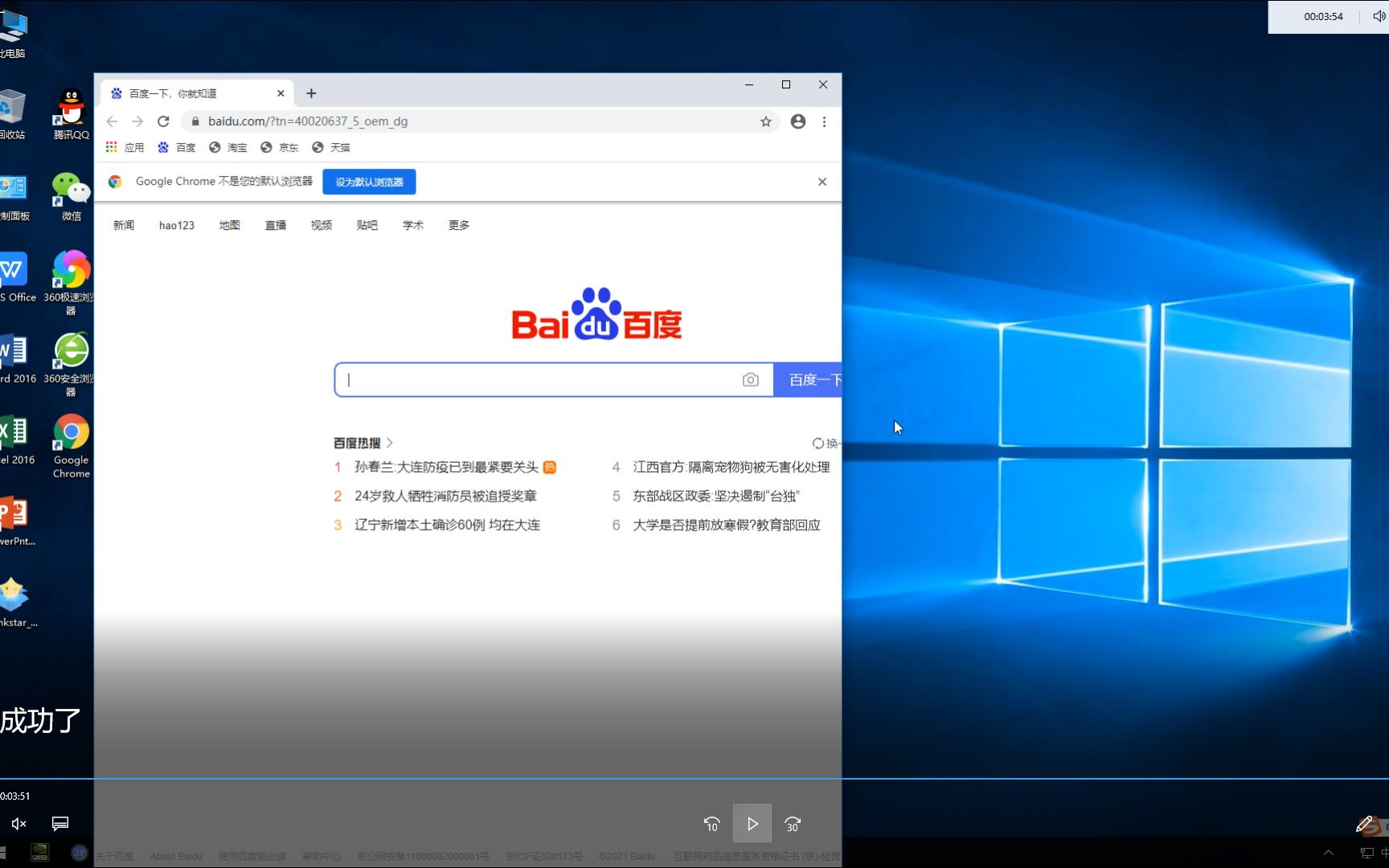Image resolution: width=1389 pixels, height=868 pixels.
Task: Open the 天猫 bookmark
Action: tap(331, 147)
